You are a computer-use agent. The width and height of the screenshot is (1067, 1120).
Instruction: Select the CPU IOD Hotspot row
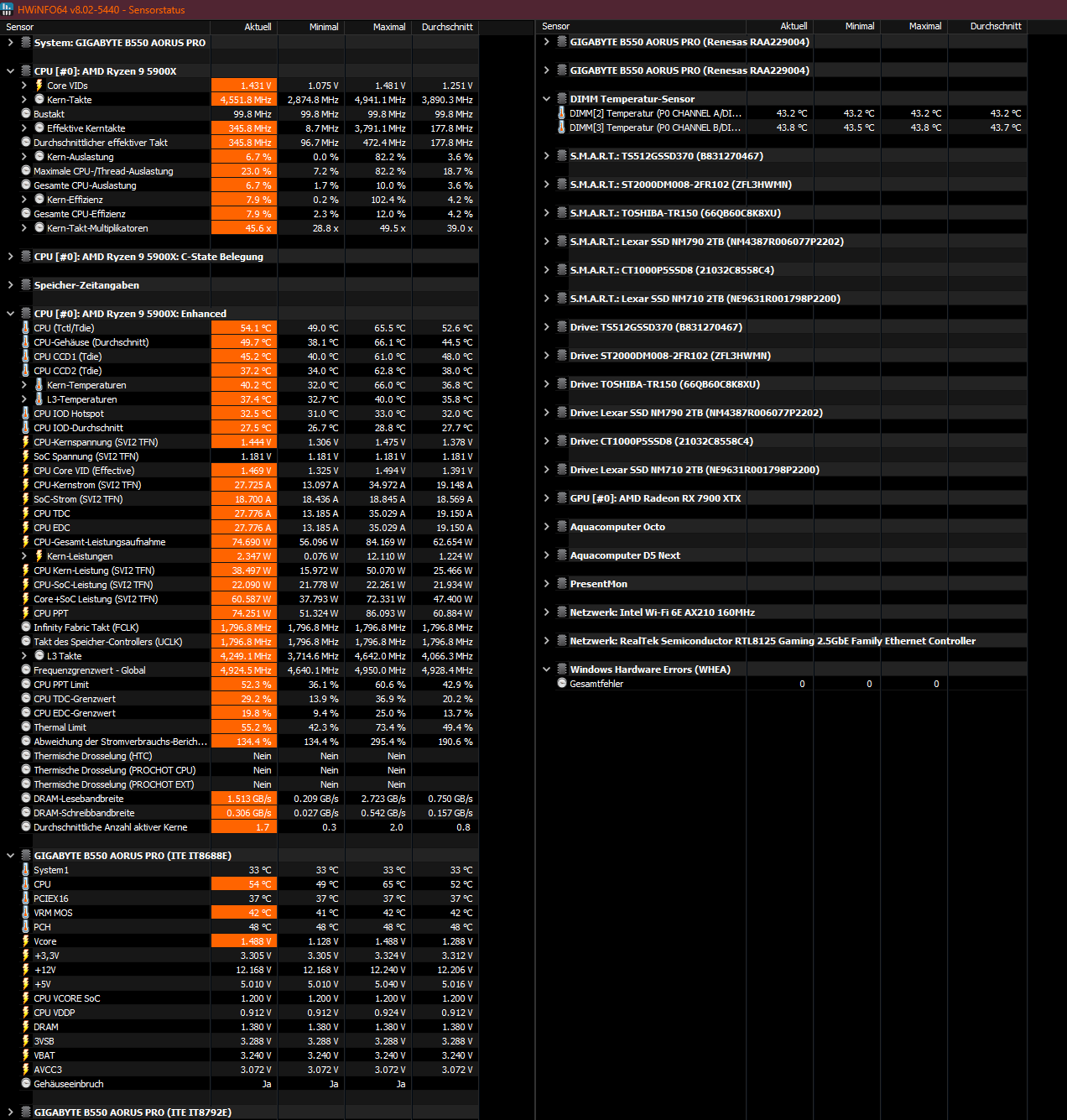(240, 414)
